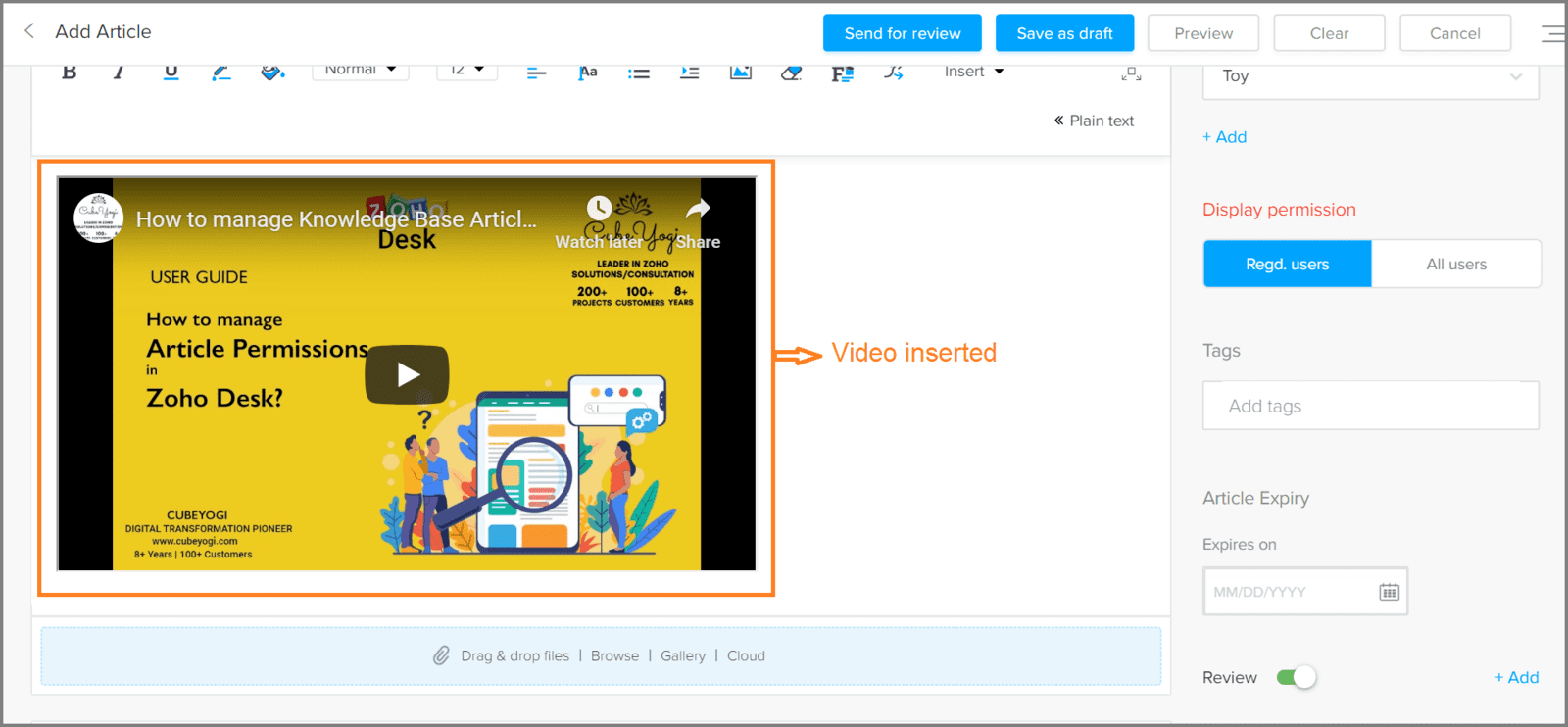Open the background fill color tool
1568x727 pixels.
point(272,73)
